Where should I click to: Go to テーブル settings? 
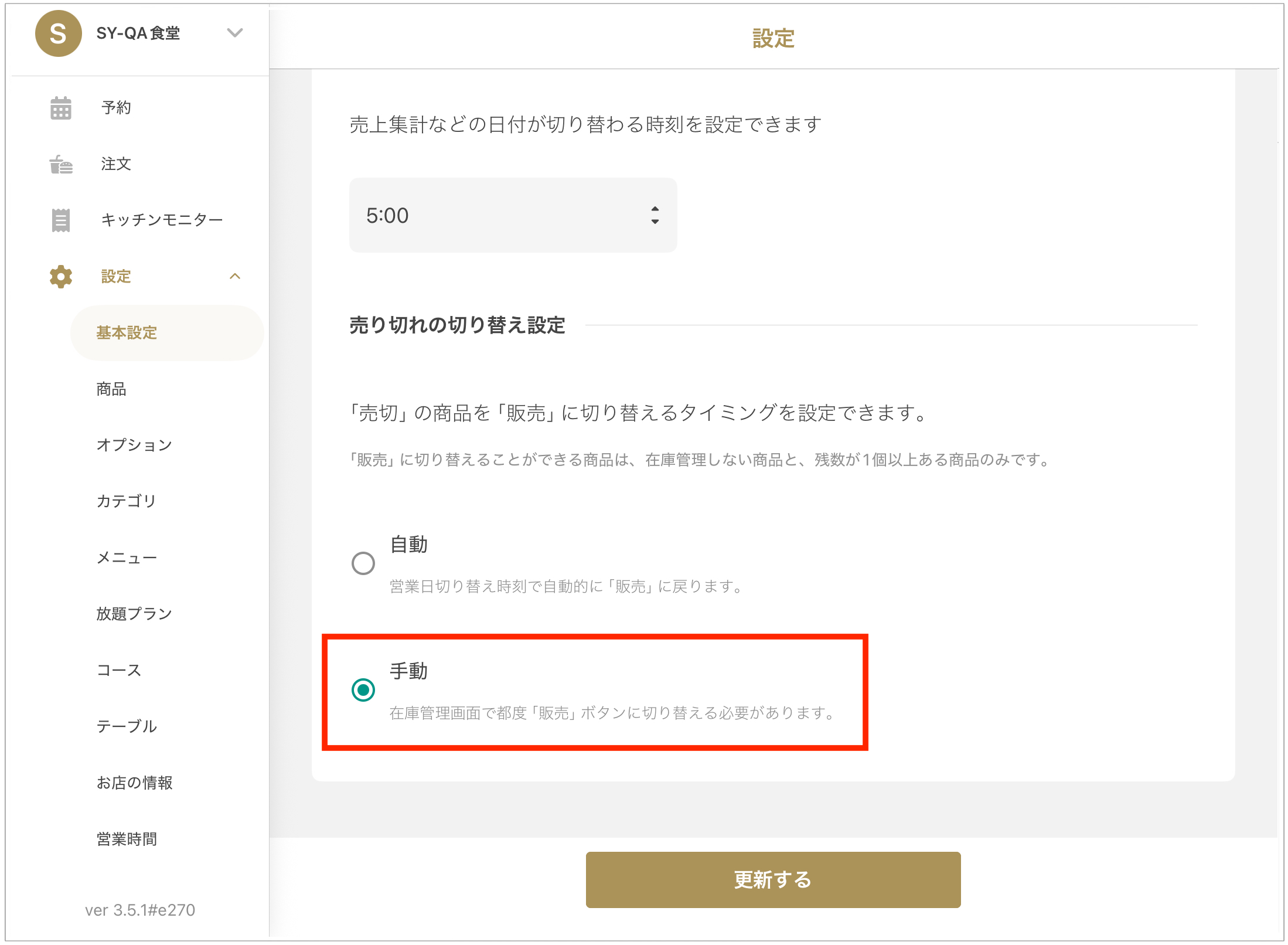127,727
